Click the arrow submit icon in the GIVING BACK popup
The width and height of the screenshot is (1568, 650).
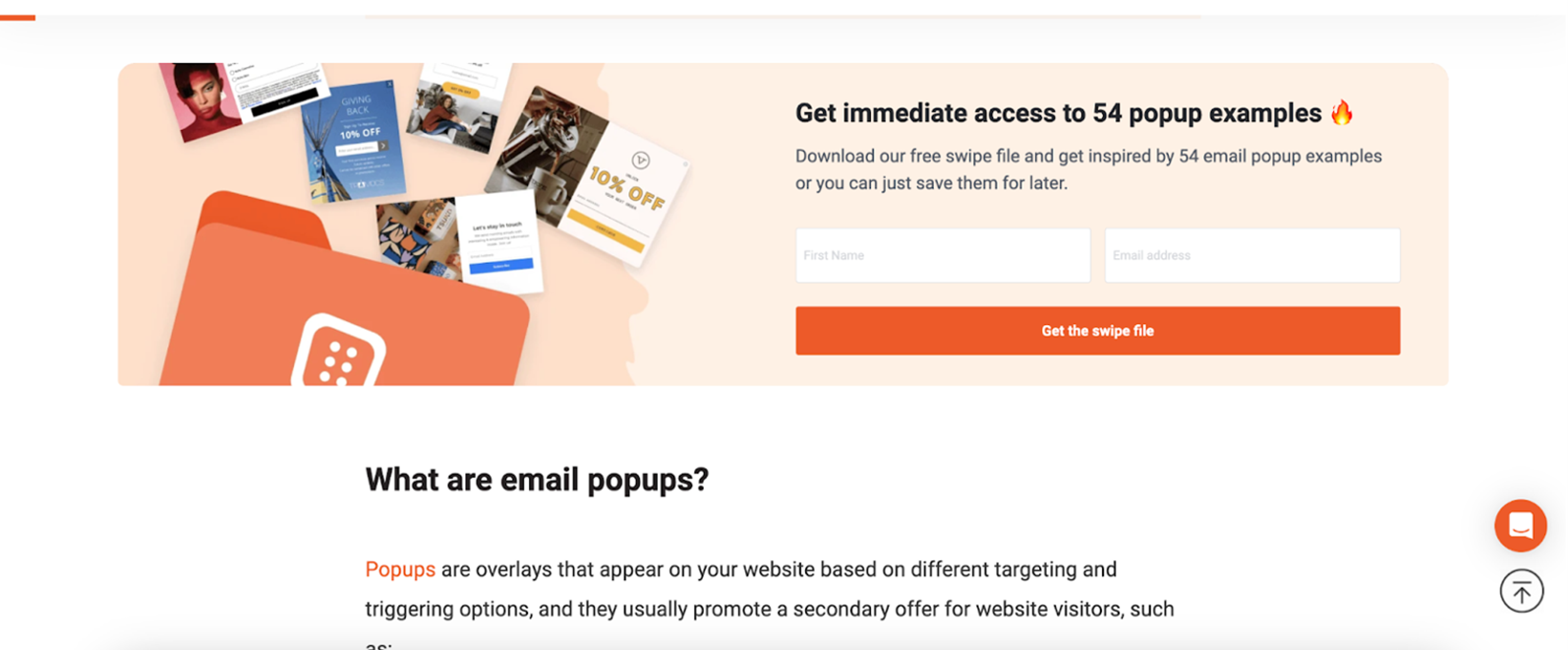(383, 146)
